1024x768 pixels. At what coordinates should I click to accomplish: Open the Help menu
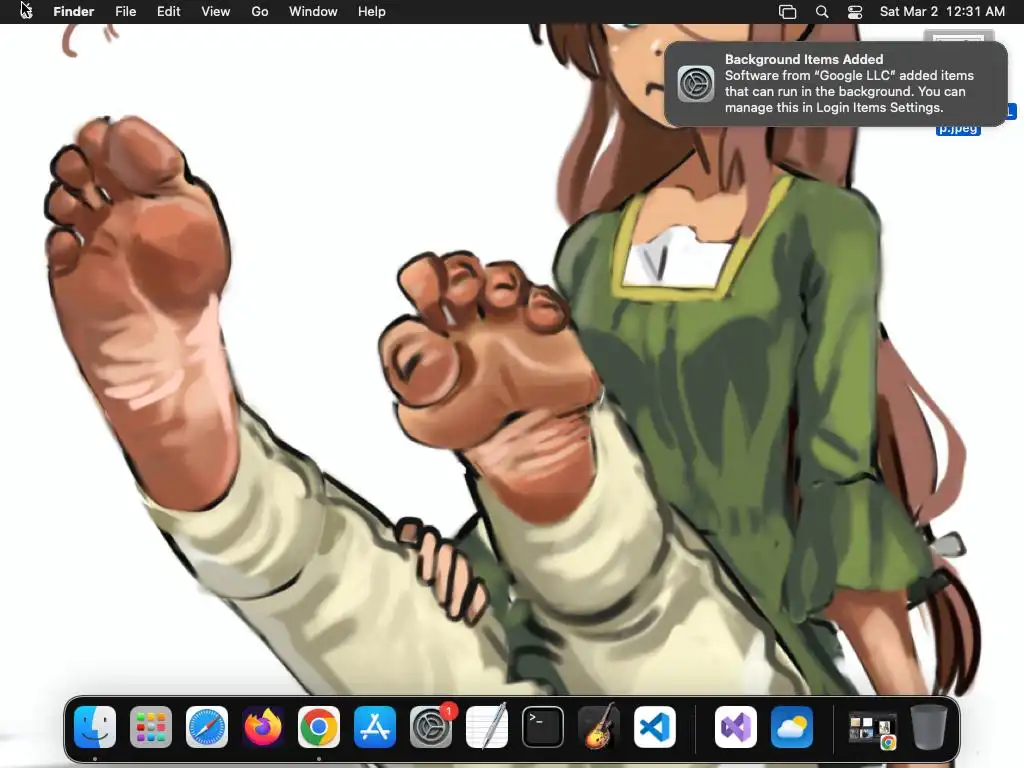pos(372,12)
